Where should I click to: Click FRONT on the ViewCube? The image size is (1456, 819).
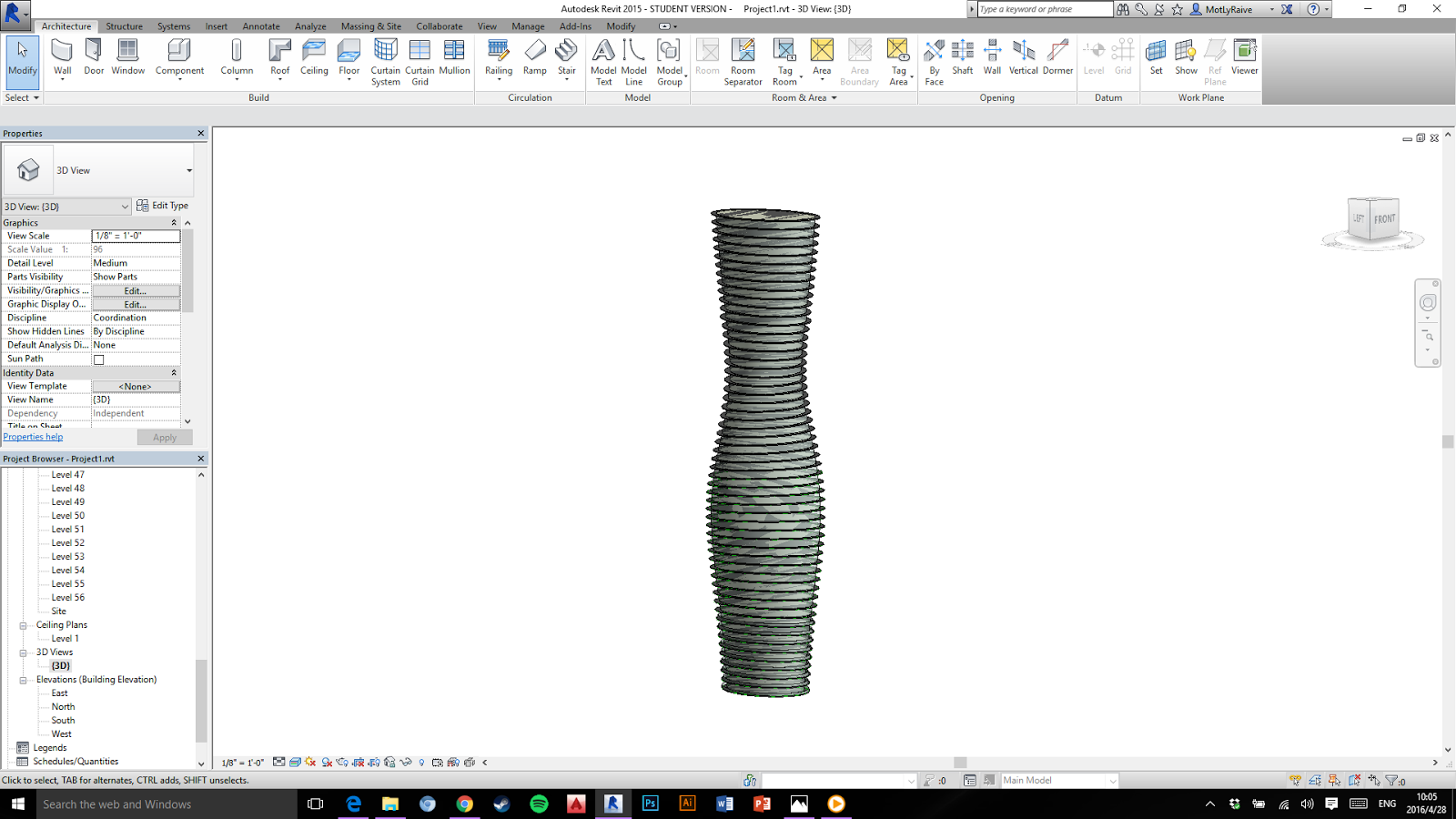(x=1384, y=218)
